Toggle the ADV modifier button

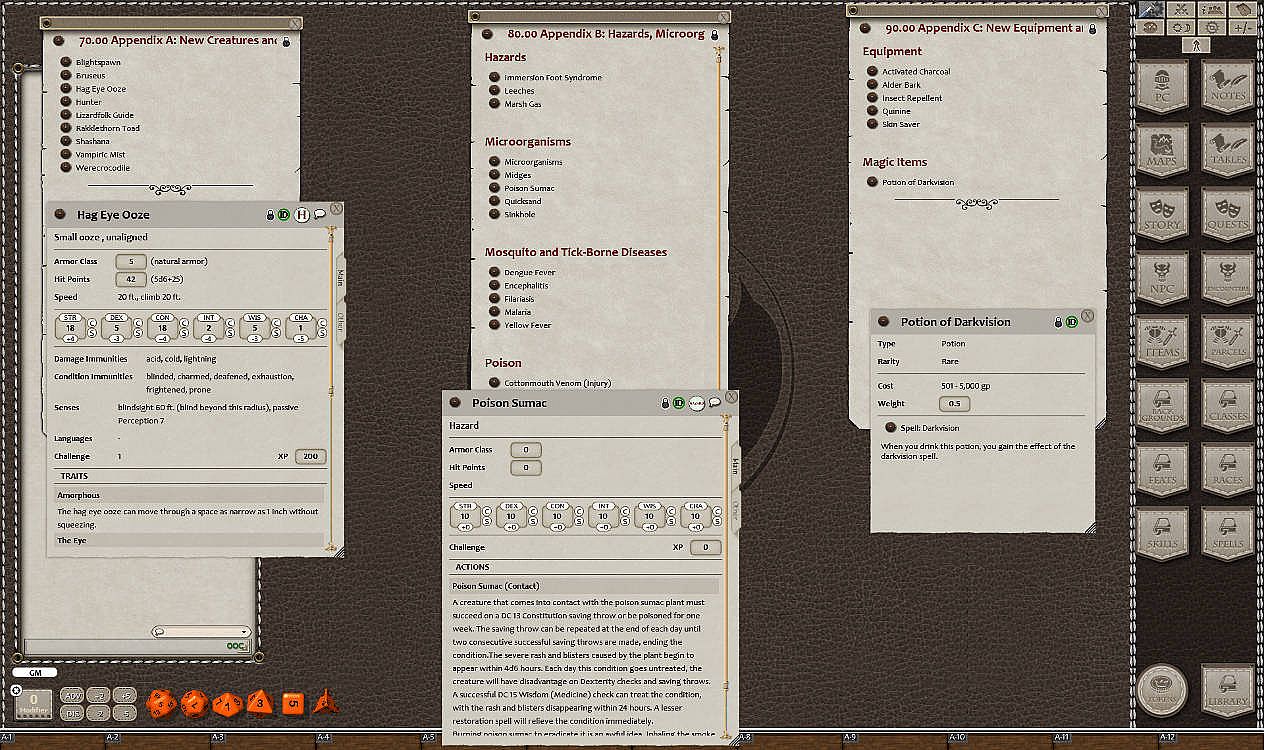coord(72,695)
